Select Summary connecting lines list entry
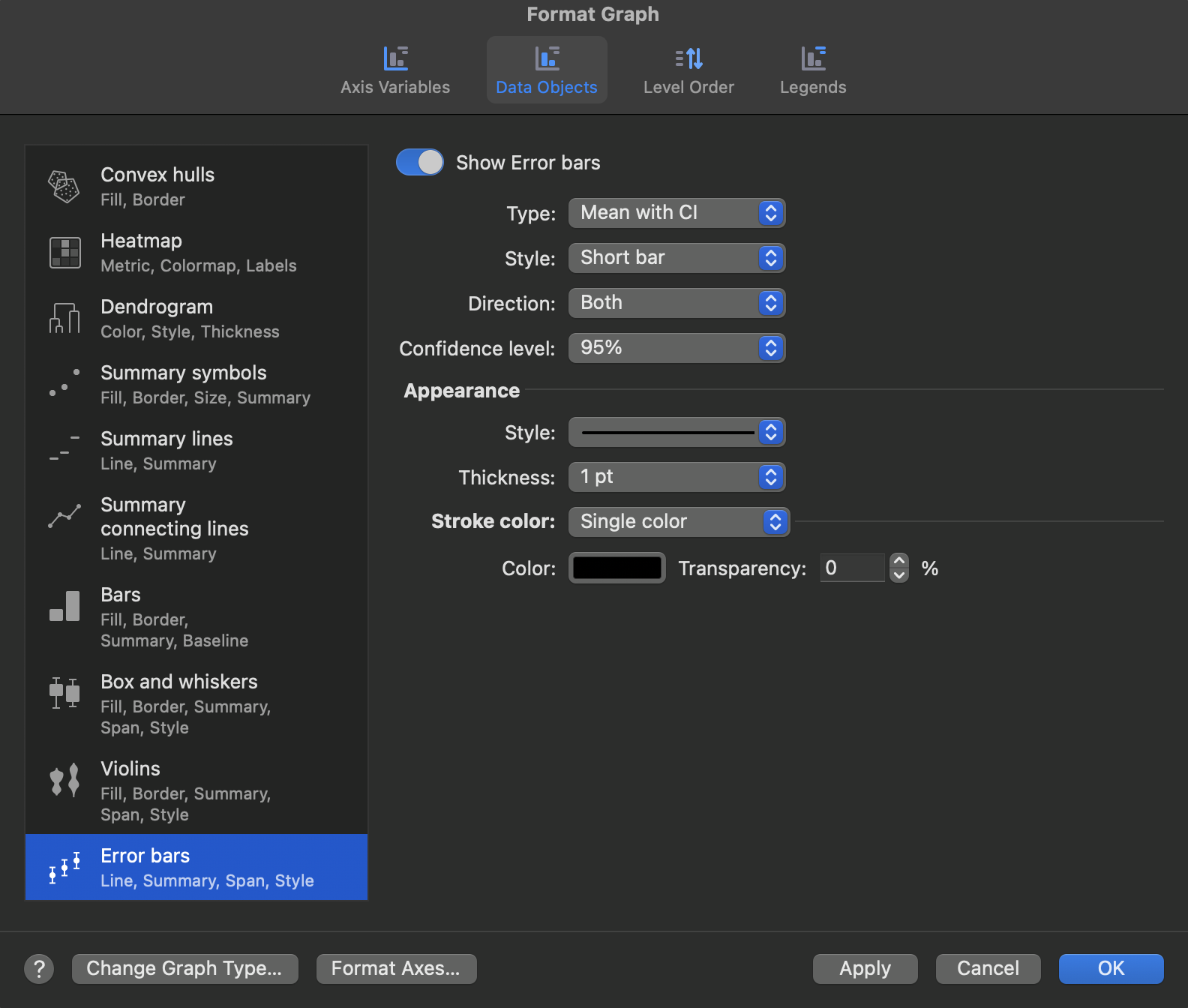 (x=196, y=529)
